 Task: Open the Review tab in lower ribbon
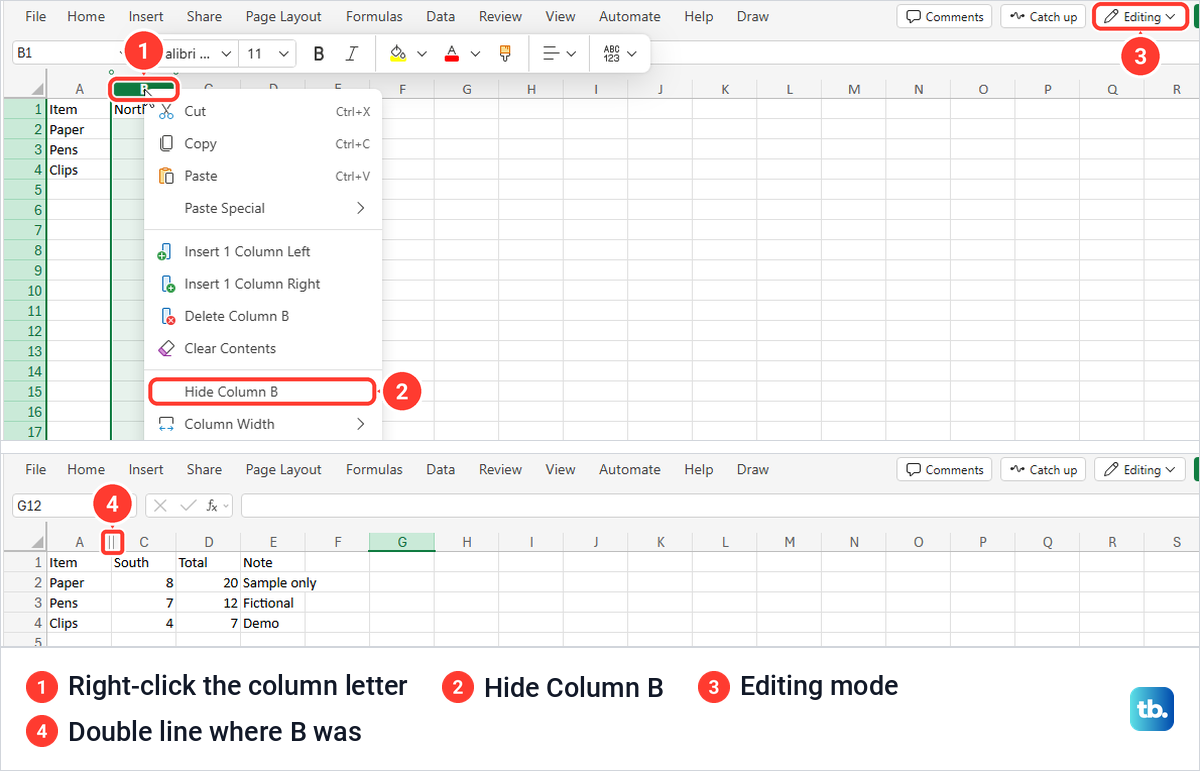pyautogui.click(x=500, y=470)
